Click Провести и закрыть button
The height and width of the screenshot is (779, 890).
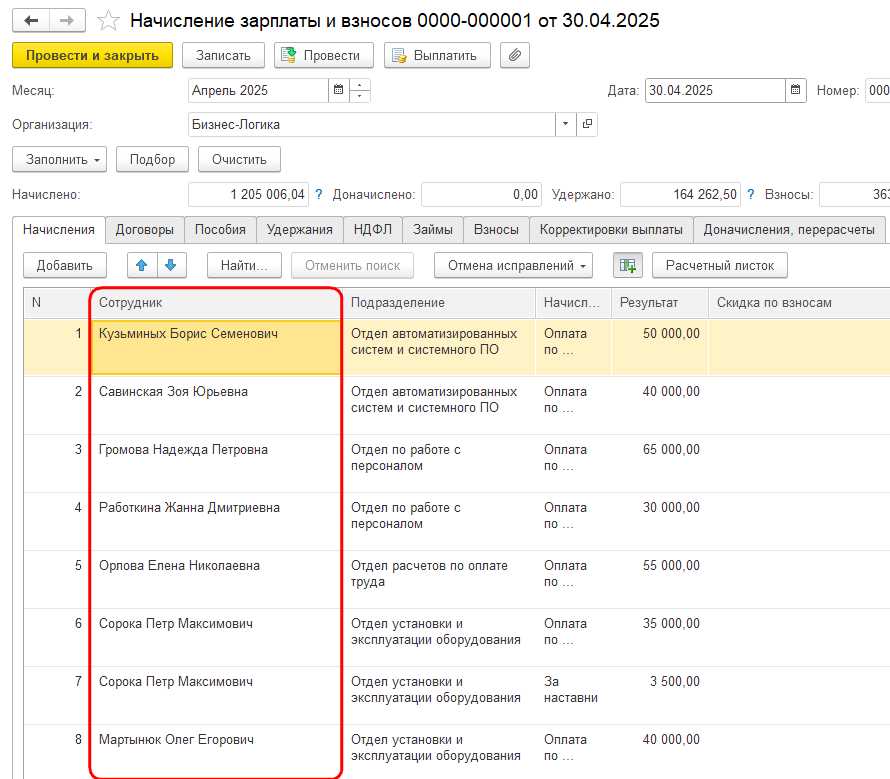tap(93, 55)
